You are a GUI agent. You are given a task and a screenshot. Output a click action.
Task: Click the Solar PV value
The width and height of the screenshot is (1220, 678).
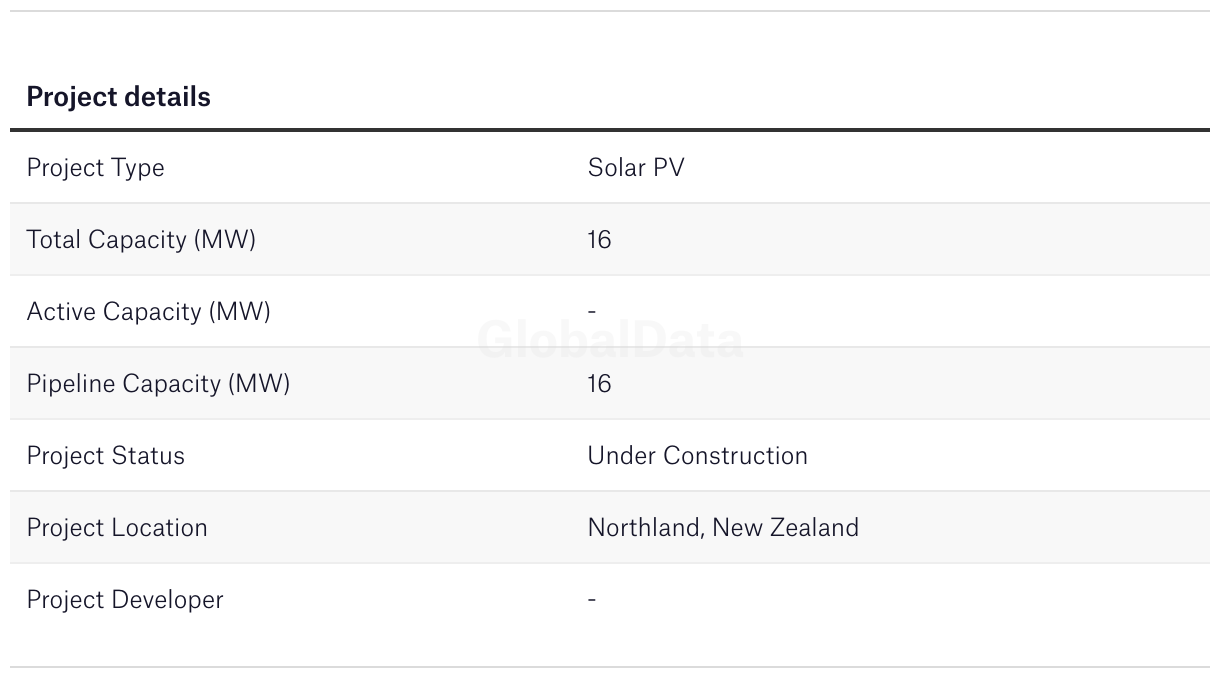(636, 167)
